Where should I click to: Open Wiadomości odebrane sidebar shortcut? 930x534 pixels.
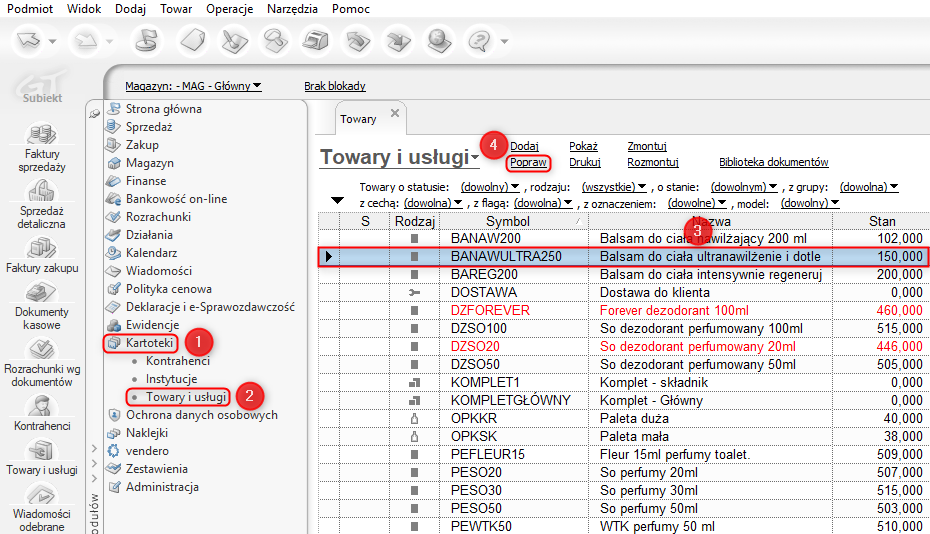click(42, 508)
